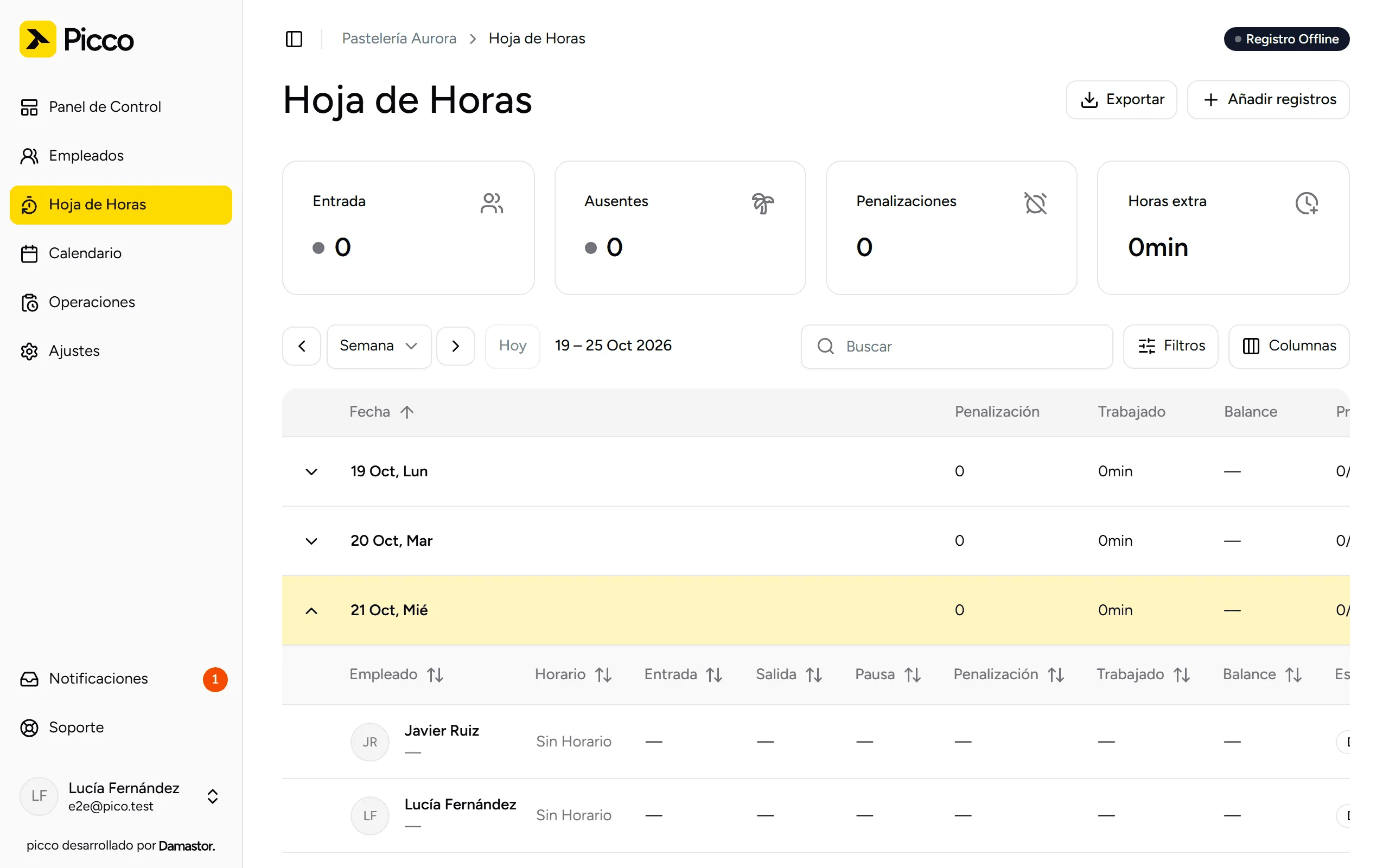Open the user account switcher chevrons
This screenshot has width=1389, height=868.
212,796
